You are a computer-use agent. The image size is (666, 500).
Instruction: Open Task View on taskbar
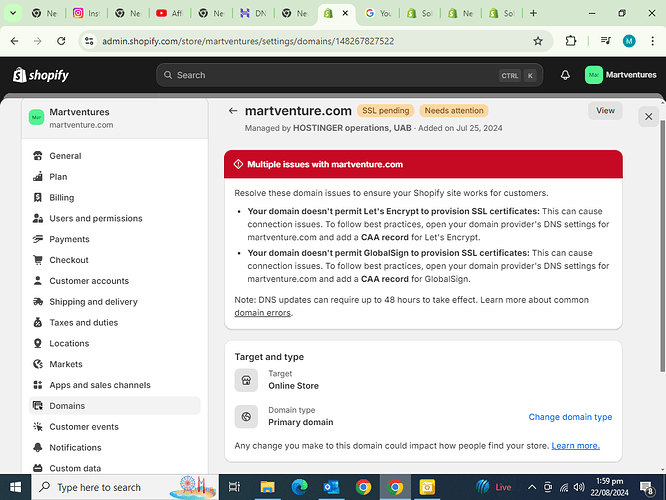234,487
